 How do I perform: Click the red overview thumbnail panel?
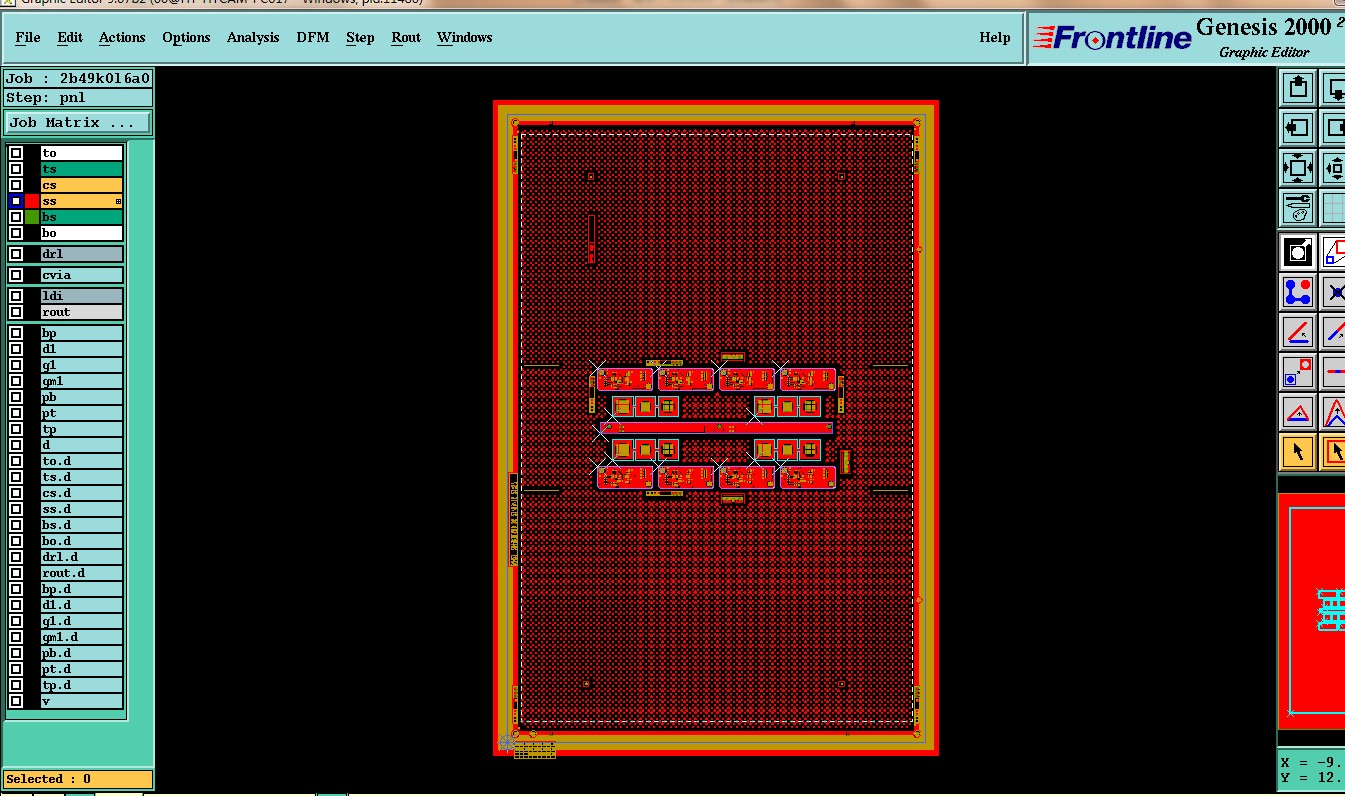(x=1311, y=611)
